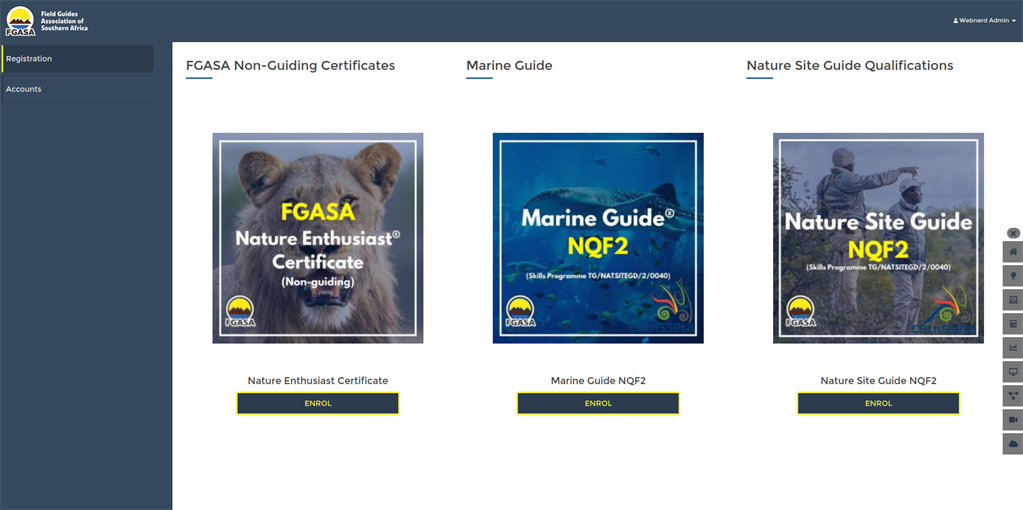Click the Marine Guide NQF2 whale shark image
This screenshot has height=510, width=1023.
[598, 238]
